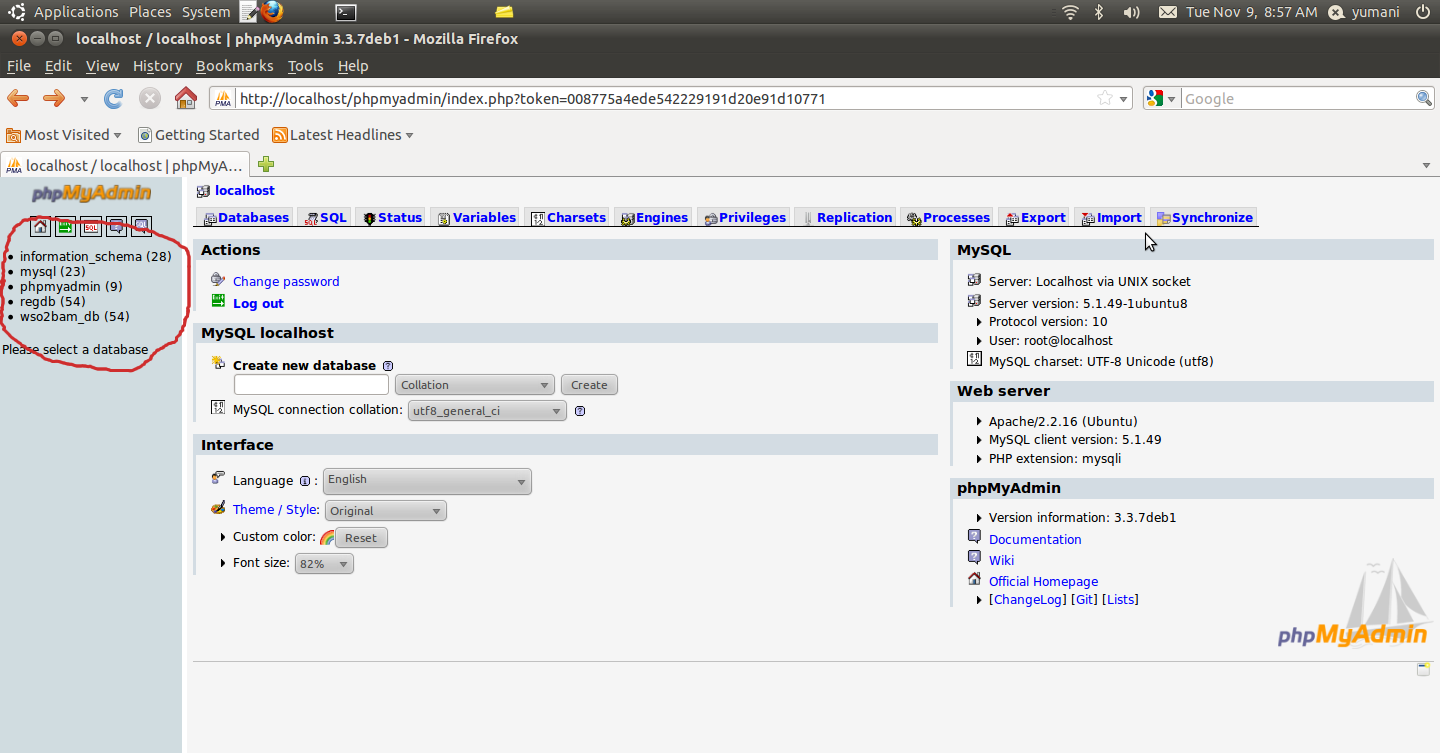Open Status tab

(392, 217)
